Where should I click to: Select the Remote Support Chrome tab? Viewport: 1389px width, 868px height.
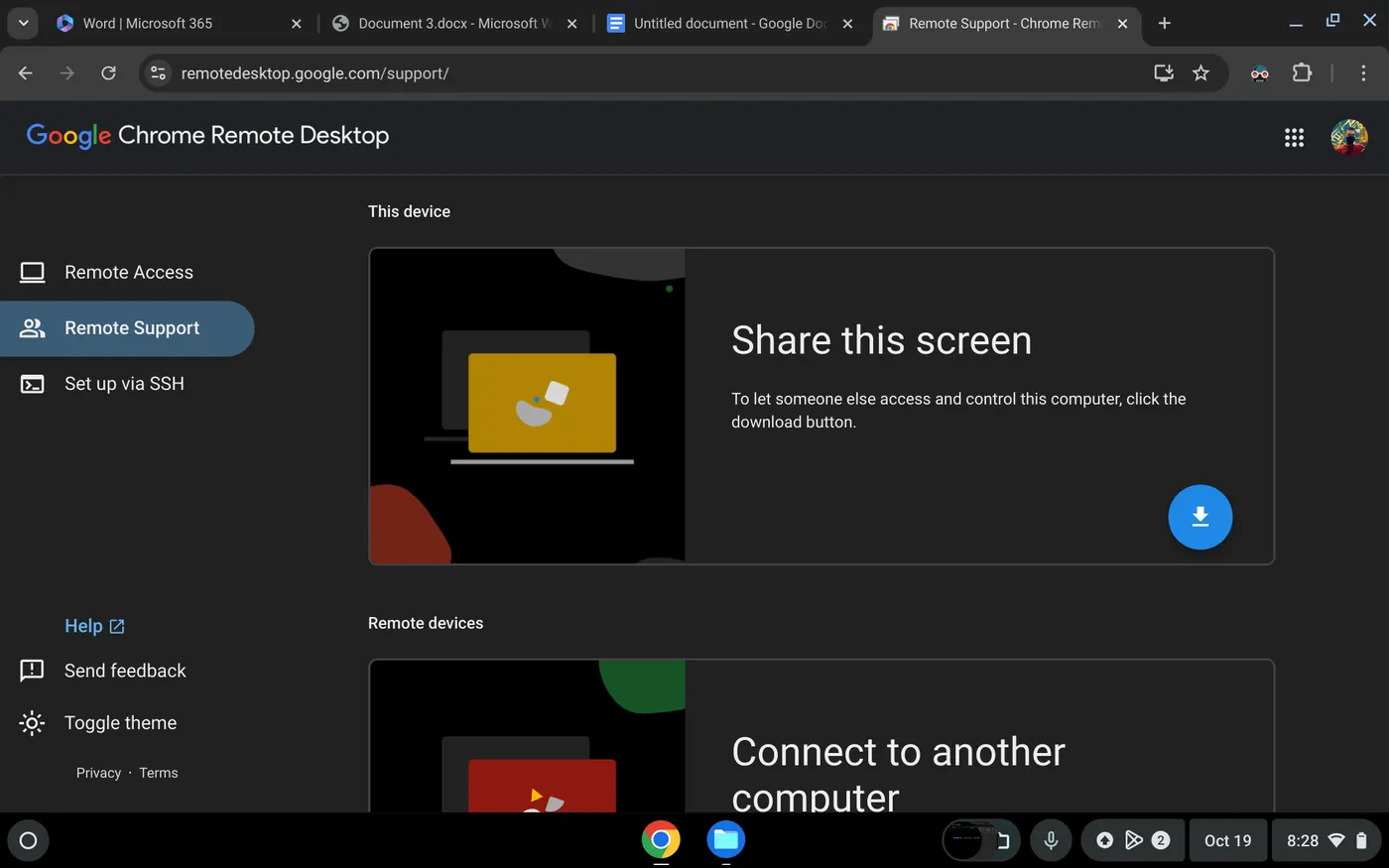[x=1005, y=23]
